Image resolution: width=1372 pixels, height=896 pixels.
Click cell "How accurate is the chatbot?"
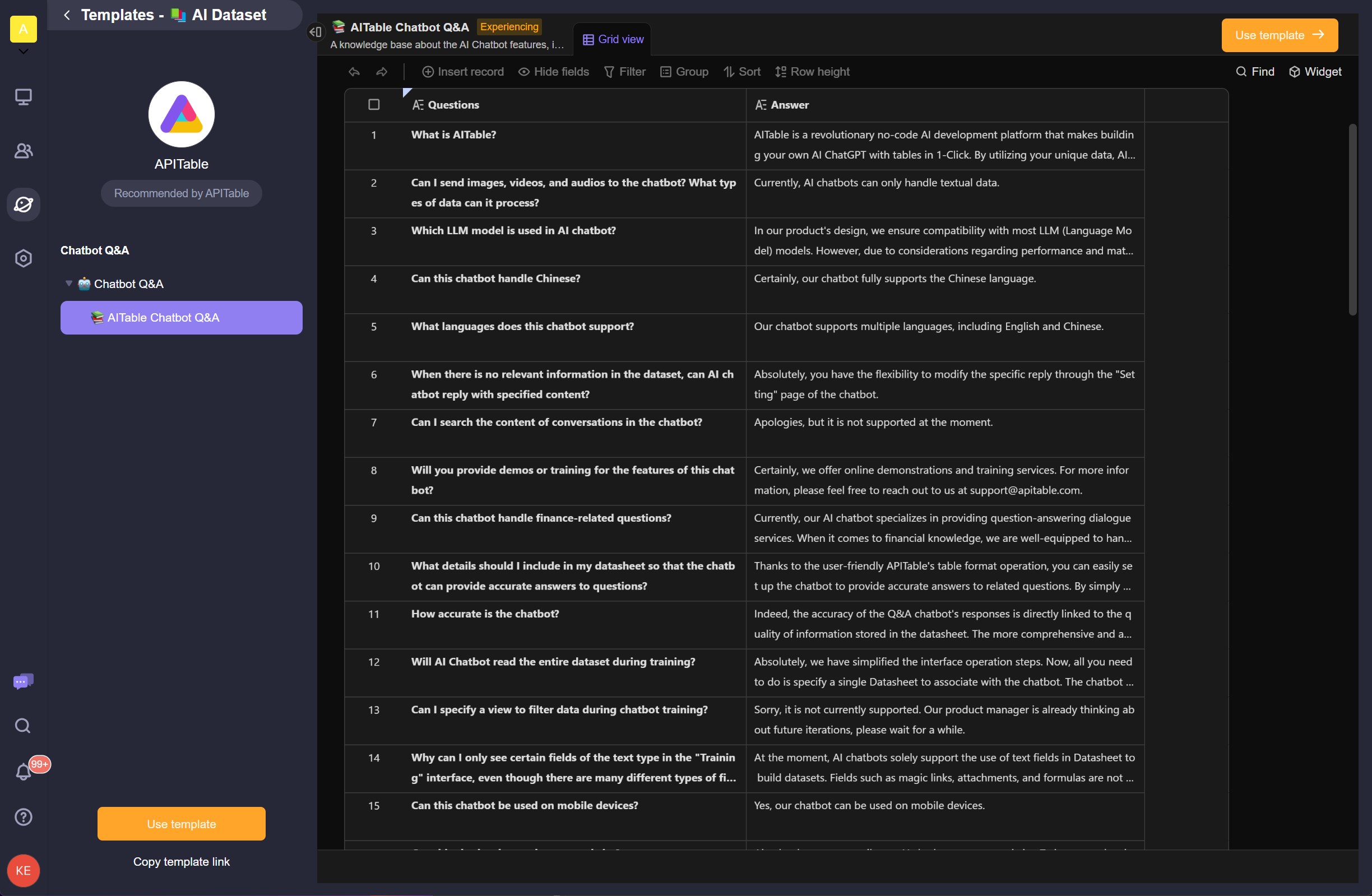point(574,625)
